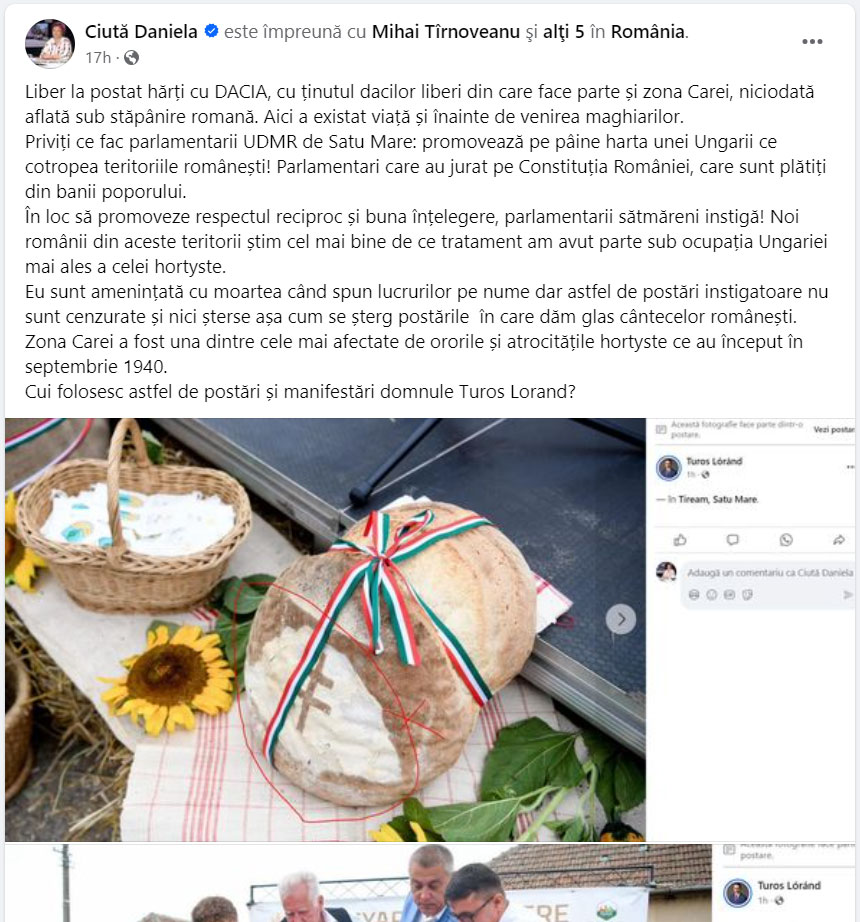The height and width of the screenshot is (922, 860).
Task: Open Mihai Tîrnoveanu's tagged profile
Action: tap(446, 31)
